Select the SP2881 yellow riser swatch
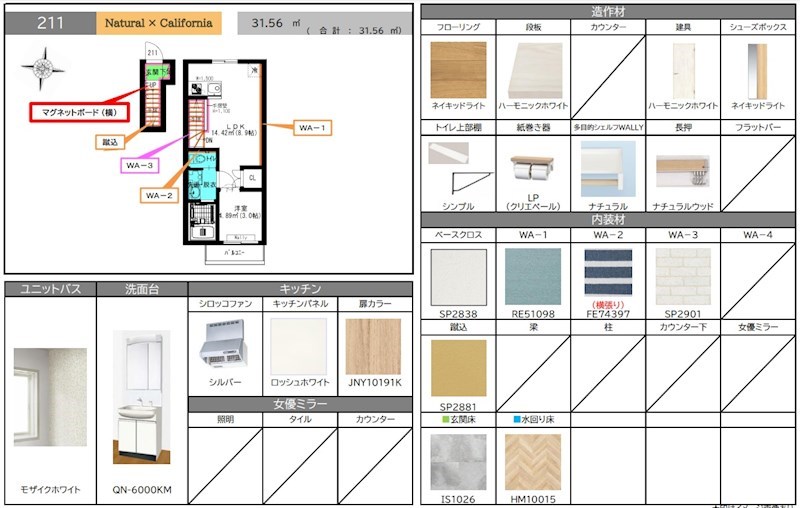This screenshot has height=508, width=800. click(458, 368)
